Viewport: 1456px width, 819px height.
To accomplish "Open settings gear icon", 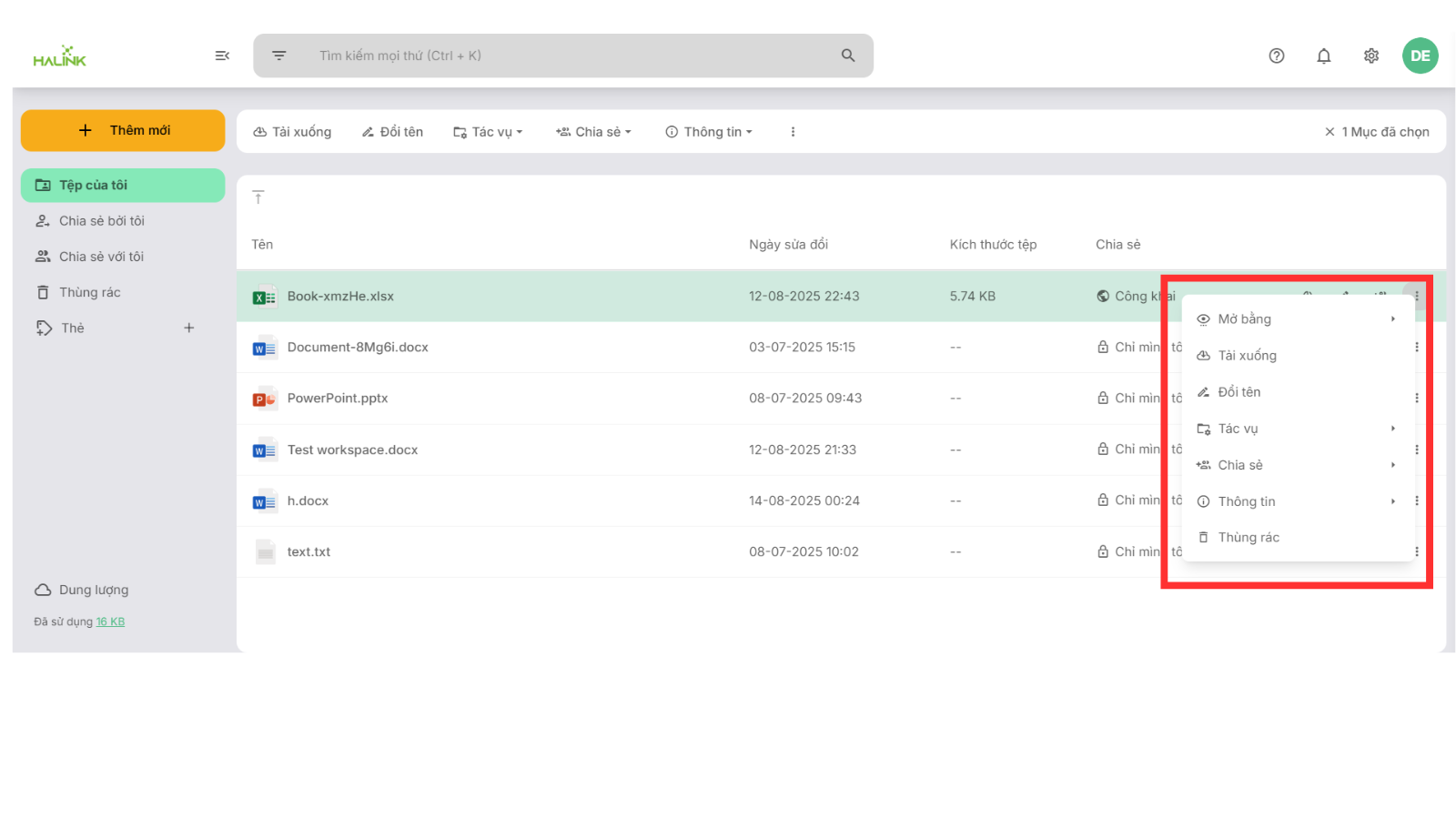I will coord(1371,56).
